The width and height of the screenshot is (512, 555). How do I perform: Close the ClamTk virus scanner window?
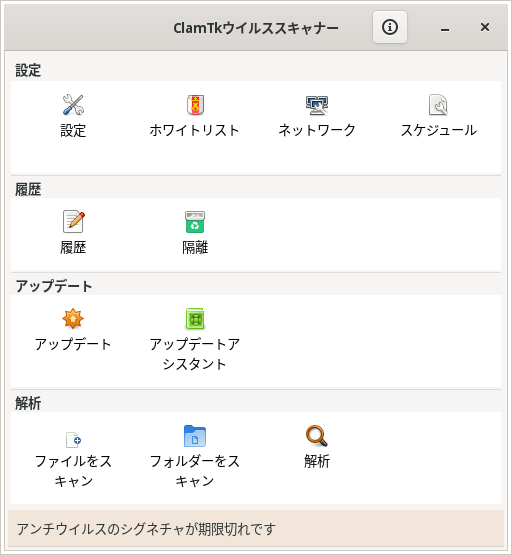tap(485, 27)
